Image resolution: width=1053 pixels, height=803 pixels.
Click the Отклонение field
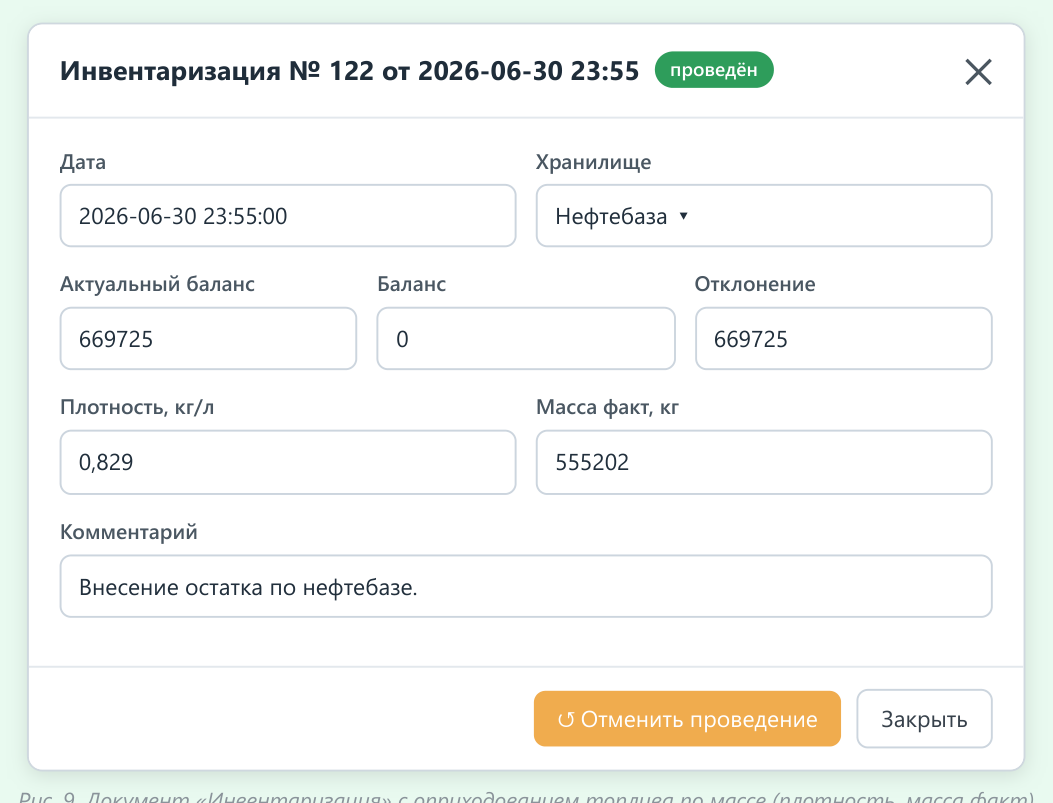[843, 338]
